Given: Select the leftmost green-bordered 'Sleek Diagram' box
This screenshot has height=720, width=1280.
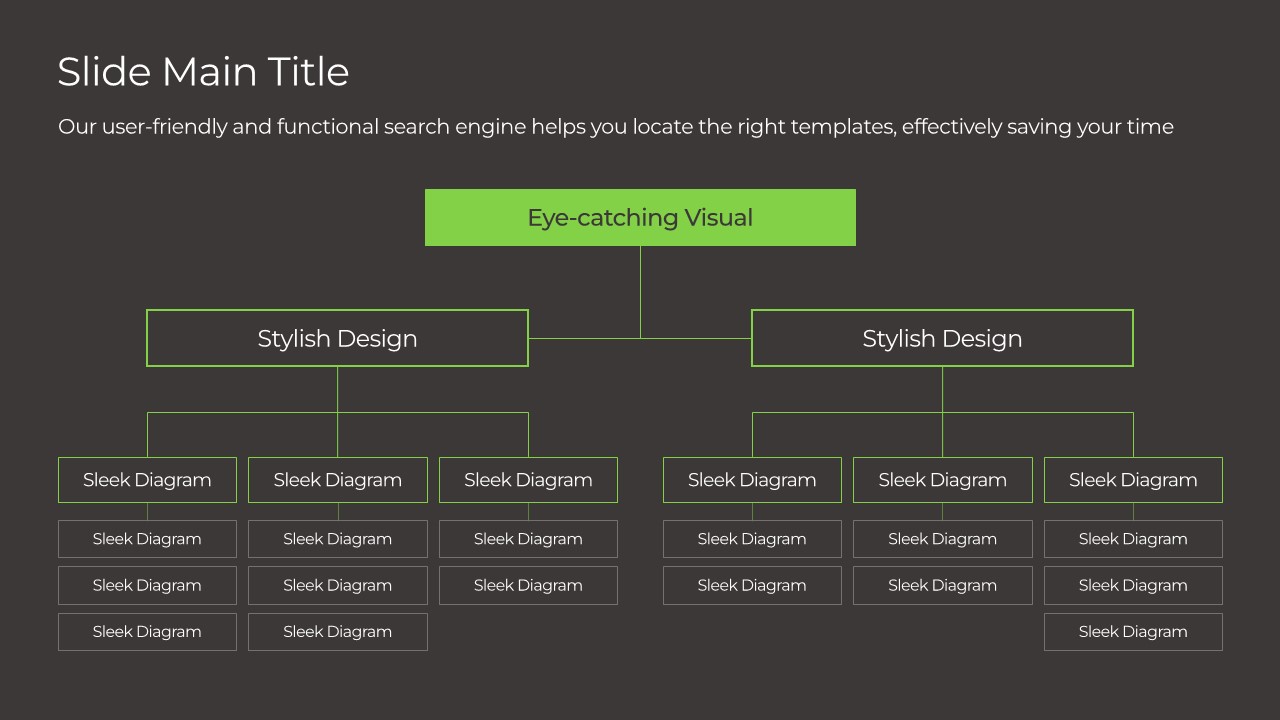Looking at the screenshot, I should 147,480.
